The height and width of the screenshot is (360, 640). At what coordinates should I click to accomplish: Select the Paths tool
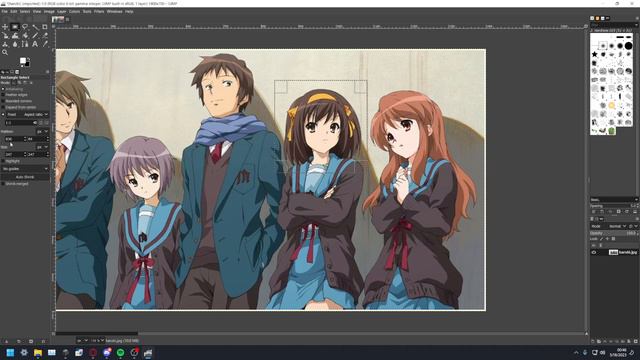tap(25, 44)
